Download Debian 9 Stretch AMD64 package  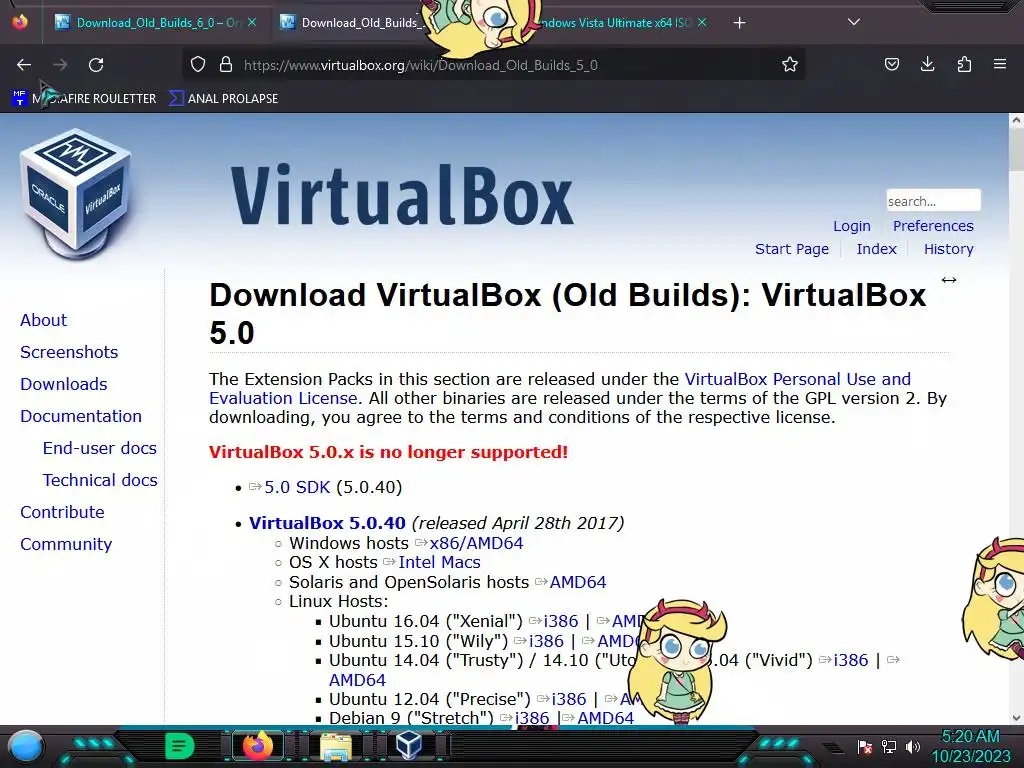[x=605, y=718]
